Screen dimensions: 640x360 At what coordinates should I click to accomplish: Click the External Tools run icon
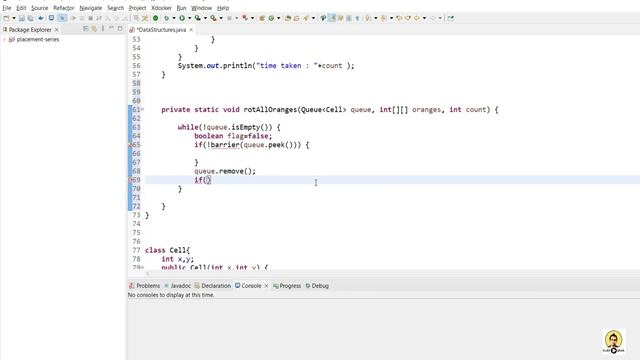tap(213, 18)
